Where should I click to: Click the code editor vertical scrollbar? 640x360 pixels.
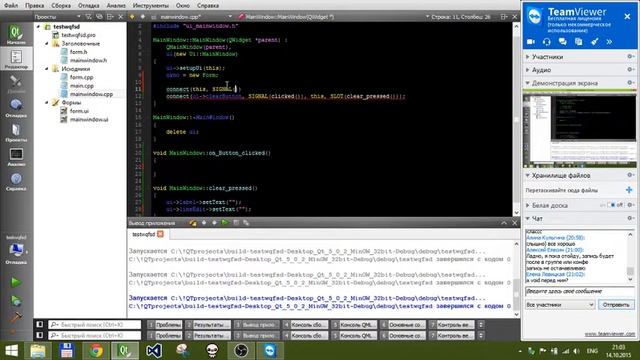(516, 120)
